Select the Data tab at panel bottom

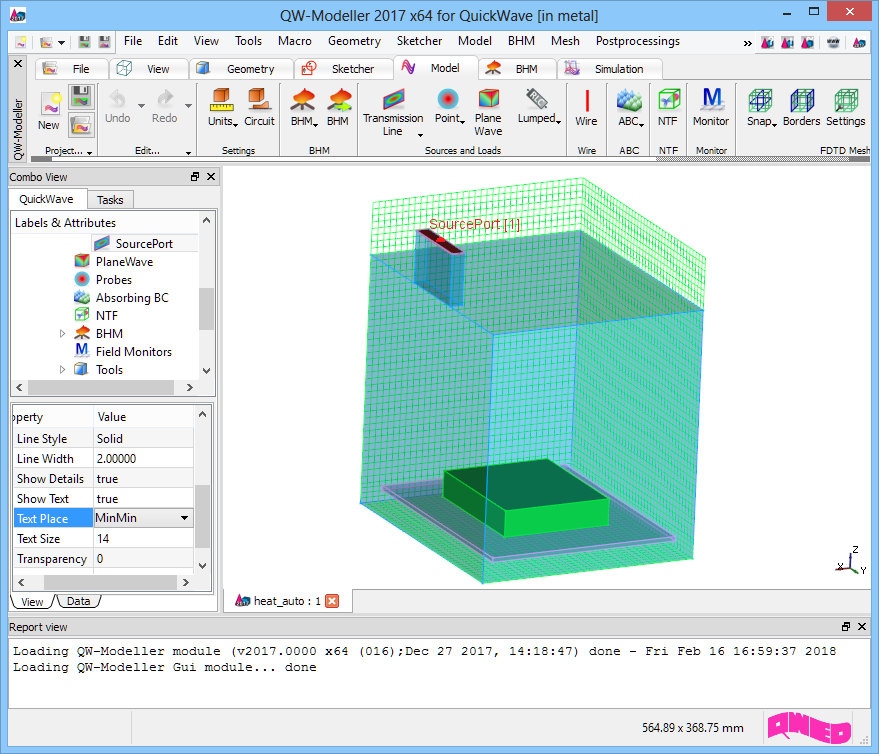click(x=78, y=601)
